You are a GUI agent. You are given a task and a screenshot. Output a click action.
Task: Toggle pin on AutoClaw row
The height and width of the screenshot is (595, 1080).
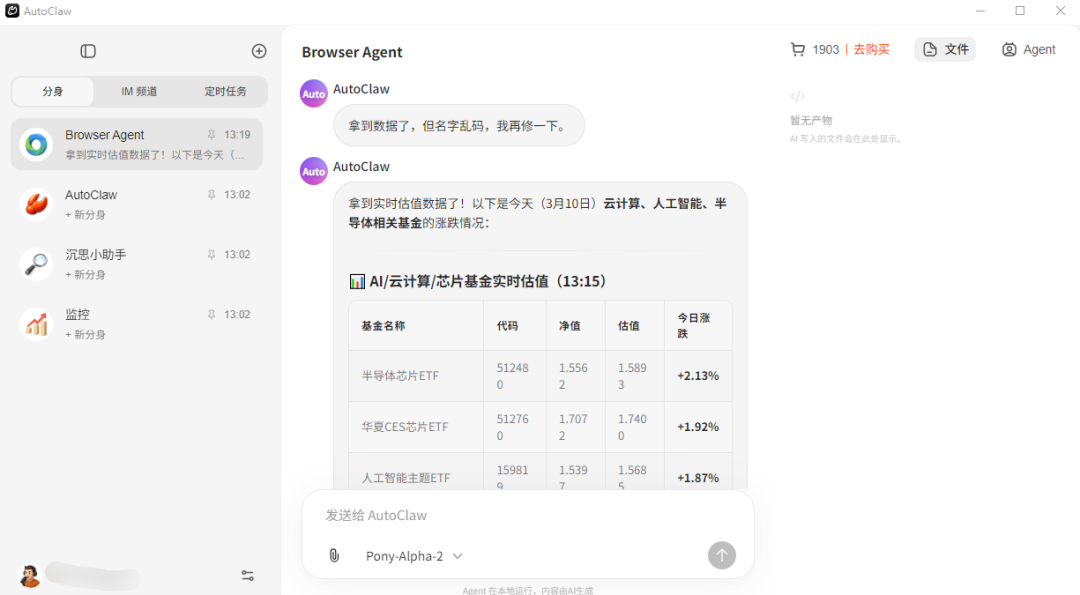pos(211,195)
